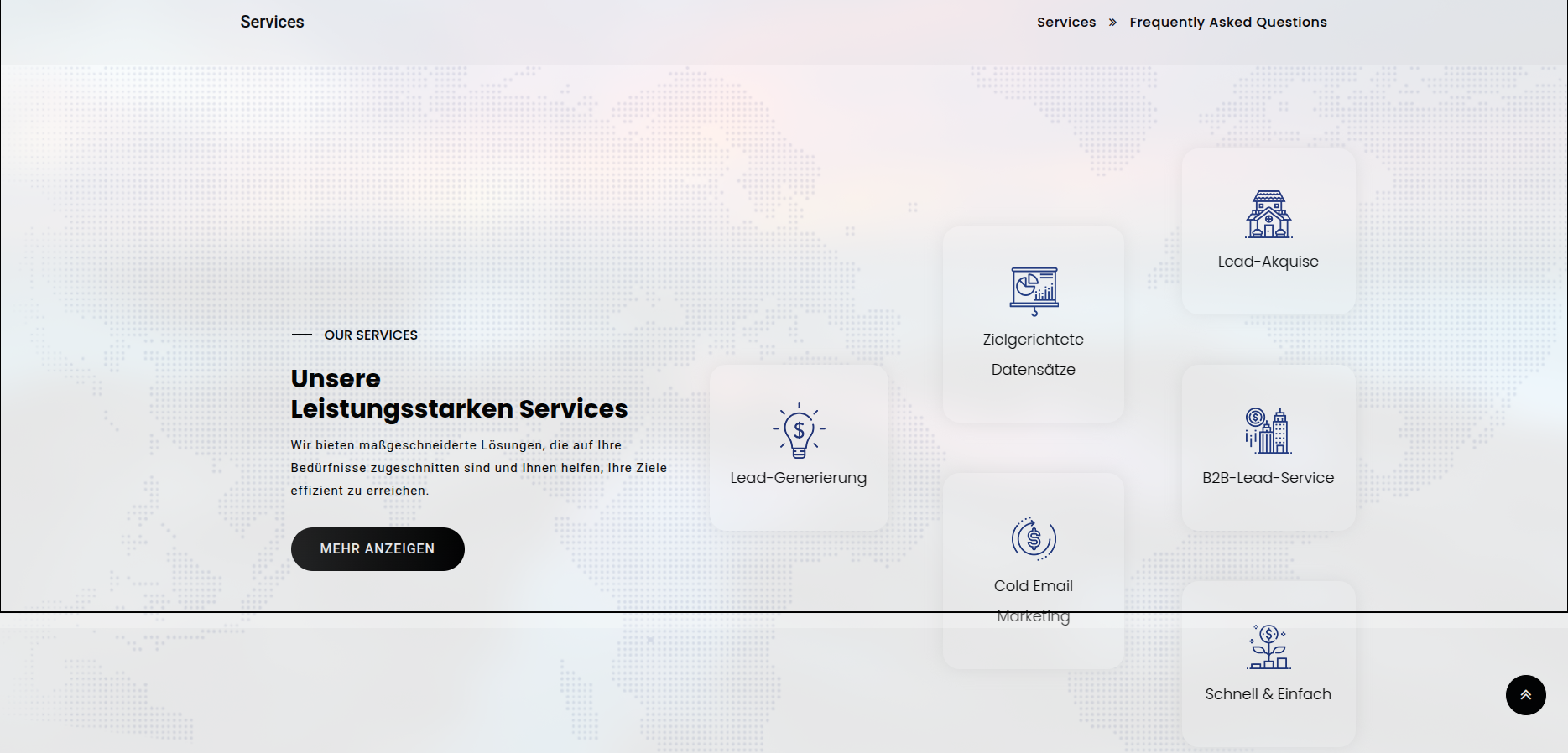Click the lightbulb icon for Lead-Generierung
Viewport: 1568px width, 753px height.
tap(799, 430)
